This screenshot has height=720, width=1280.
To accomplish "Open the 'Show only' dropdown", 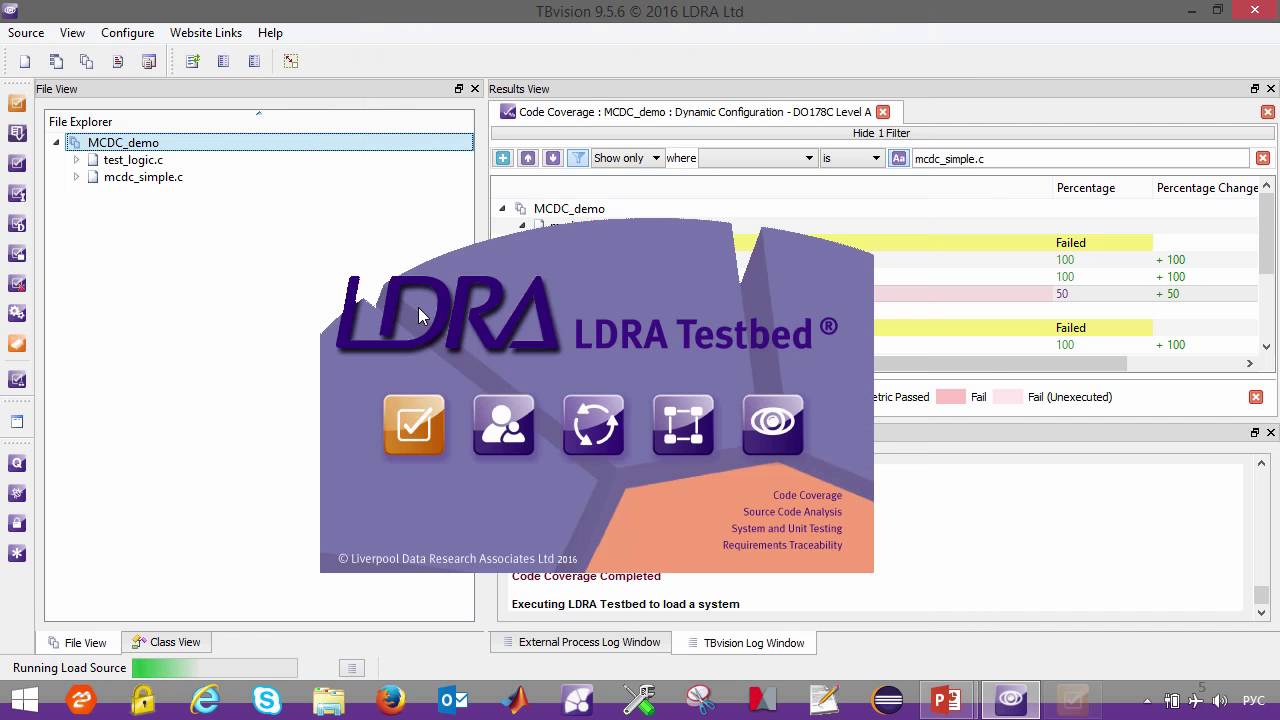I will pos(627,158).
